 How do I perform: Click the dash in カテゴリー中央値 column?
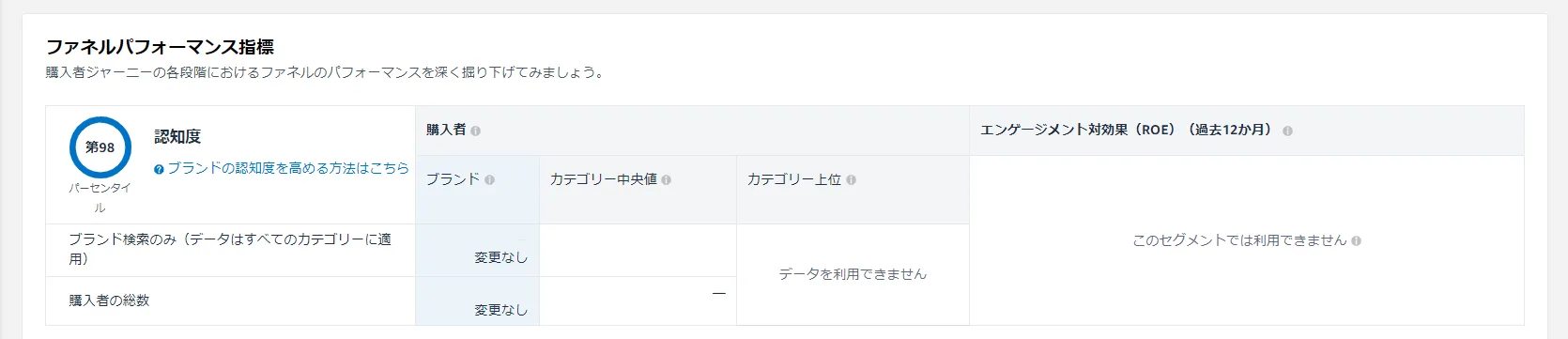coord(719,294)
